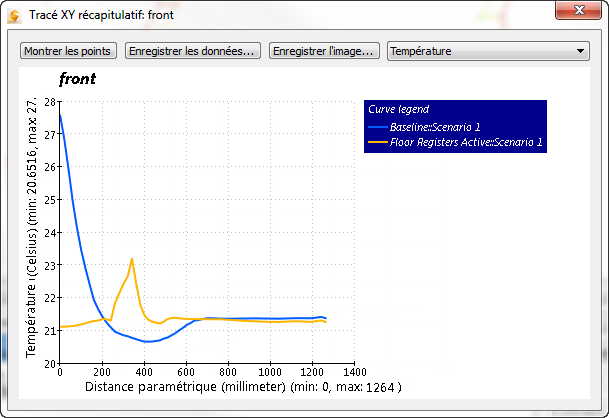Image resolution: width=609 pixels, height=418 pixels.
Task: Open the Température quantity dropdown
Action: tap(488, 51)
